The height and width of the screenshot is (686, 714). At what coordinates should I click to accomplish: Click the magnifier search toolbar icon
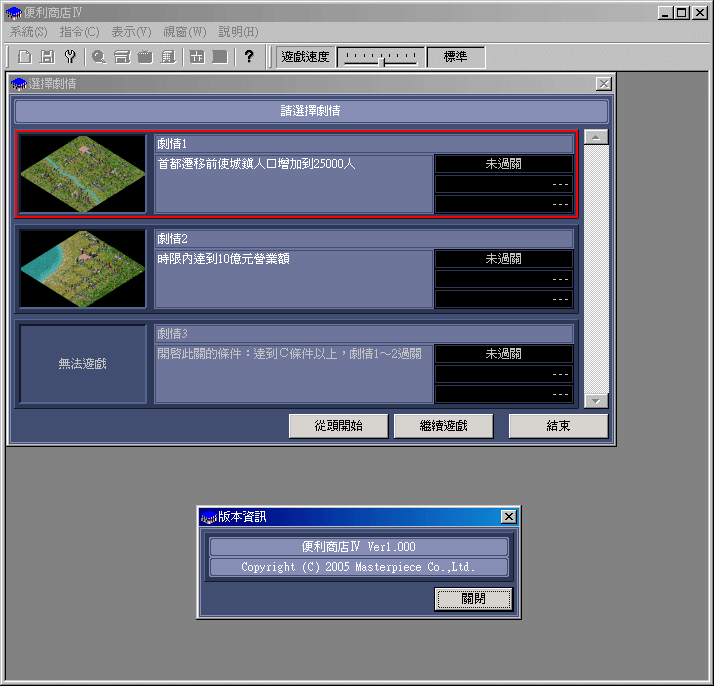99,57
